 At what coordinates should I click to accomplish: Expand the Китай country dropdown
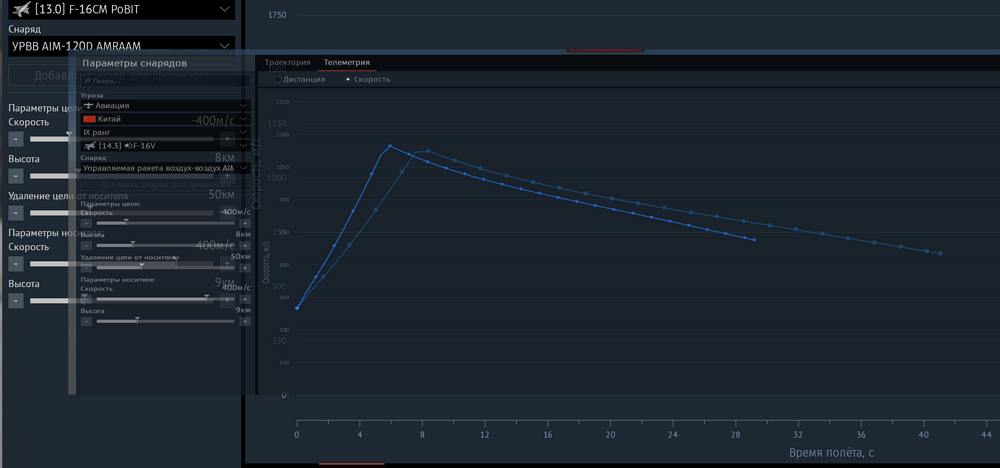165,119
